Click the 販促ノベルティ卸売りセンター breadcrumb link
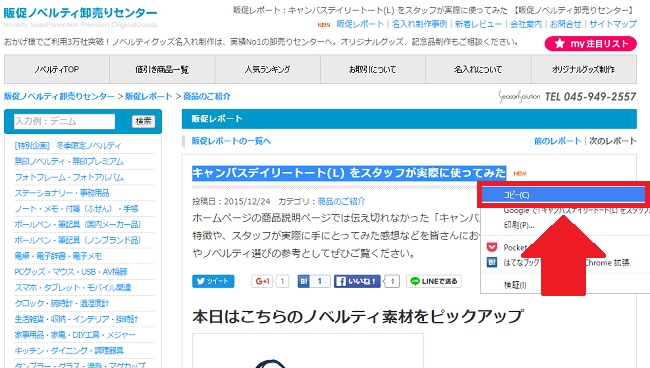Viewport: 650px width, 368px height. click(x=59, y=96)
